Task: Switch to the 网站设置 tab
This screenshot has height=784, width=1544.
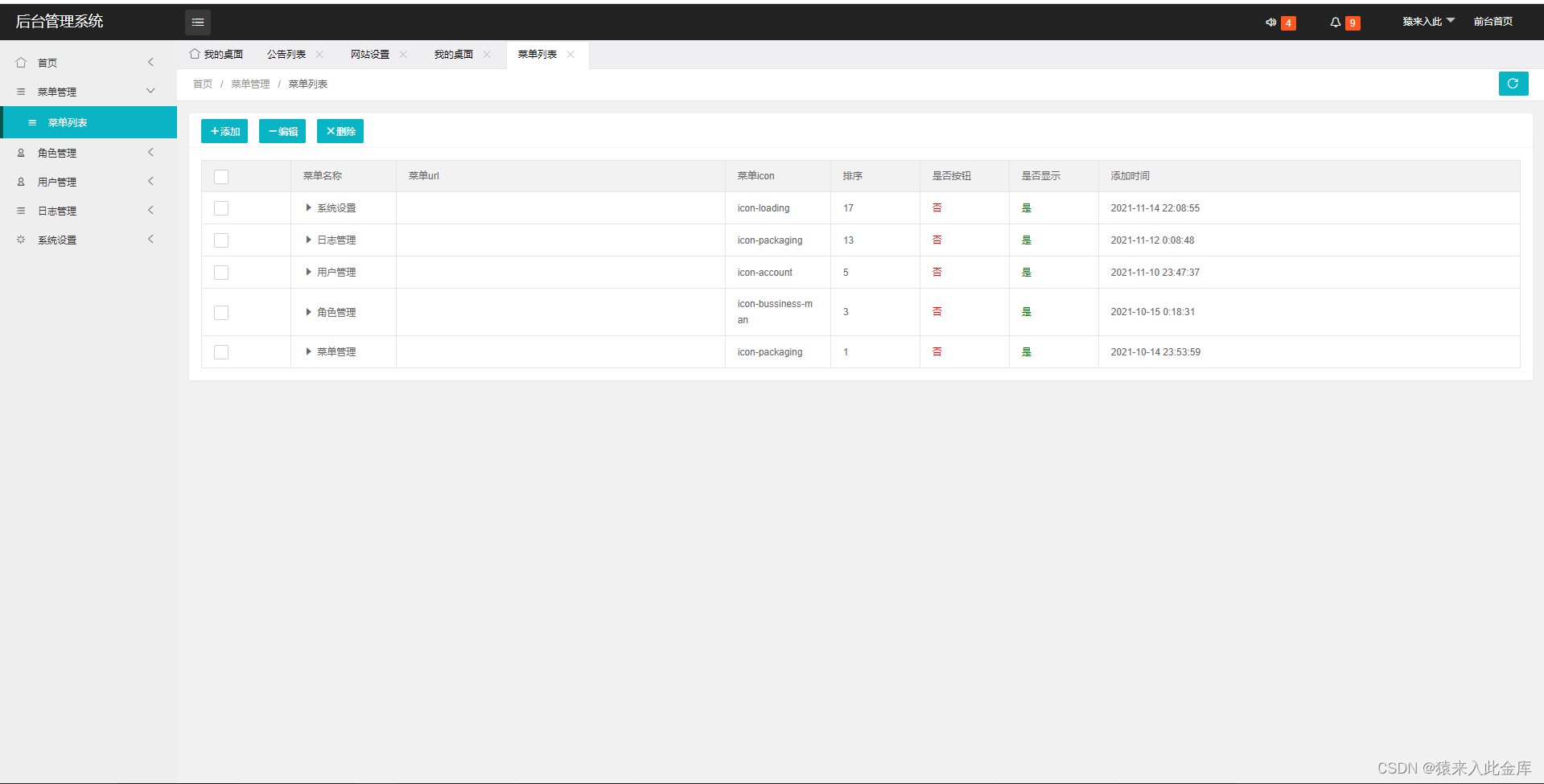Action: [369, 54]
